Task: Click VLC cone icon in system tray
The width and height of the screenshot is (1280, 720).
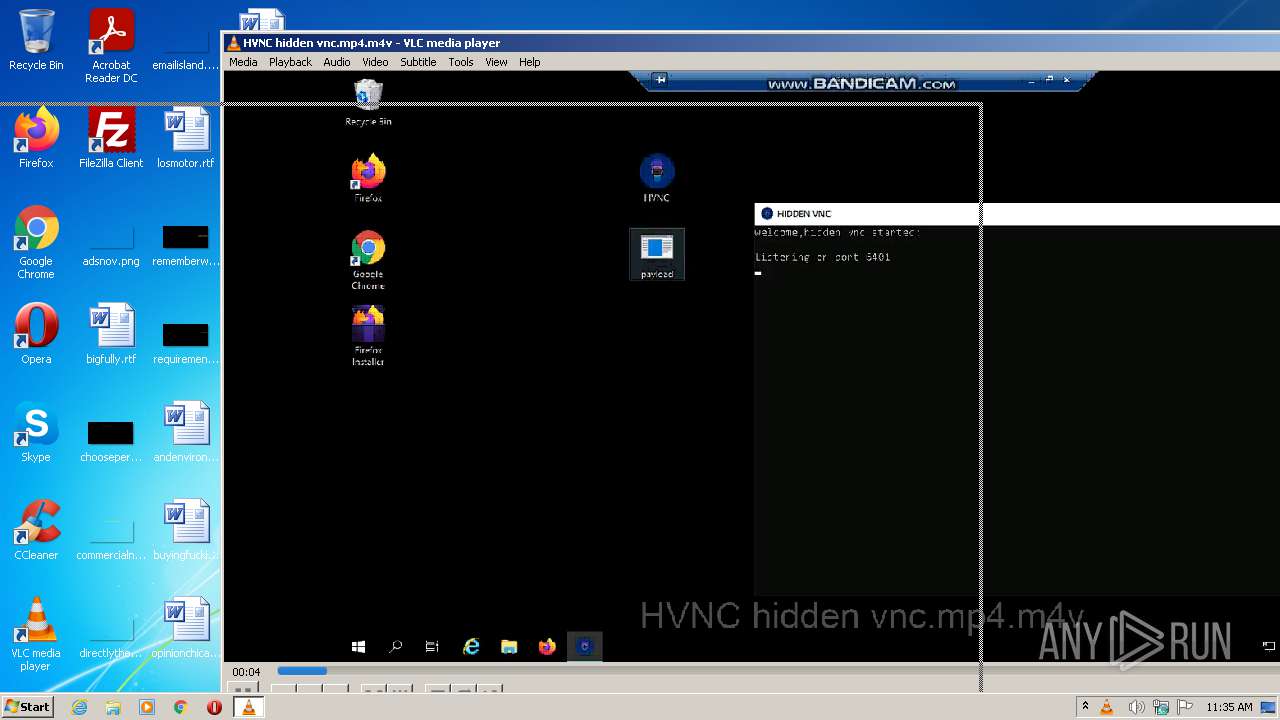Action: (1107, 707)
